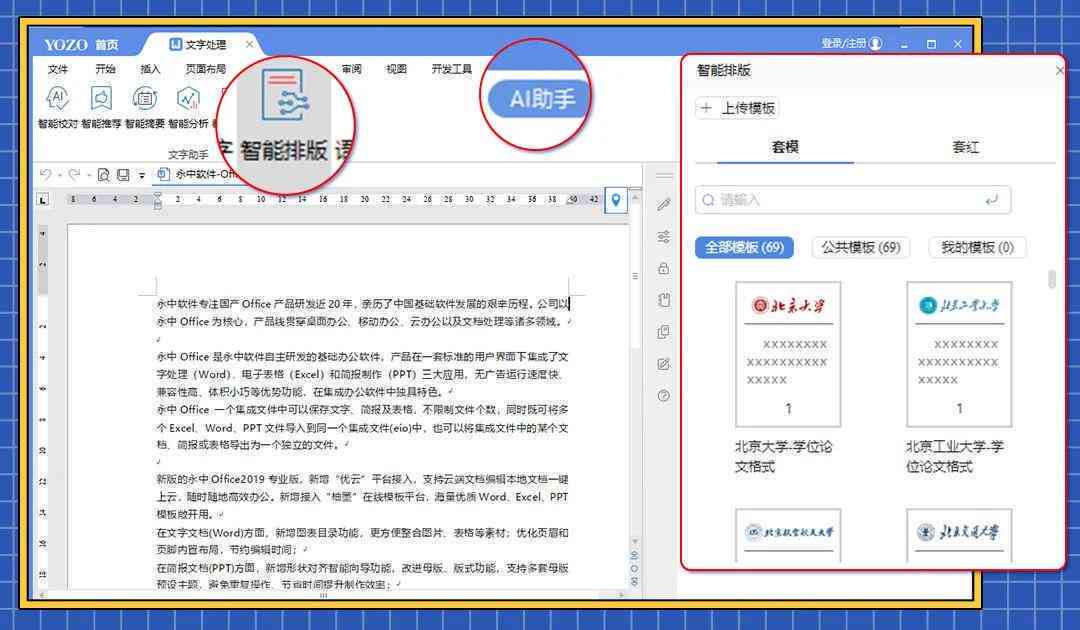Undo the last action in quick toolbar
The height and width of the screenshot is (630, 1080).
click(45, 175)
